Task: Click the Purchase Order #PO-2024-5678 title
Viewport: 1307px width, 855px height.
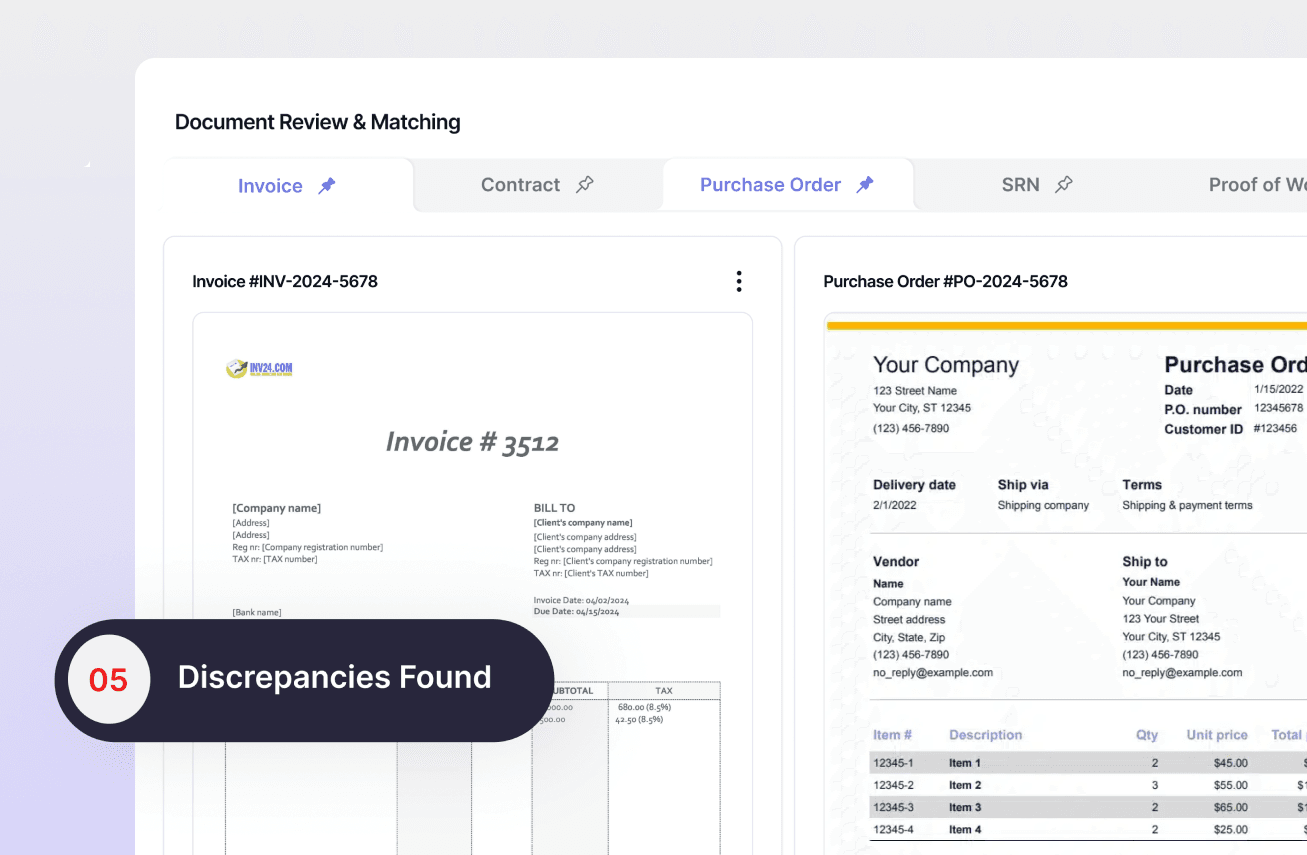Action: 945,281
